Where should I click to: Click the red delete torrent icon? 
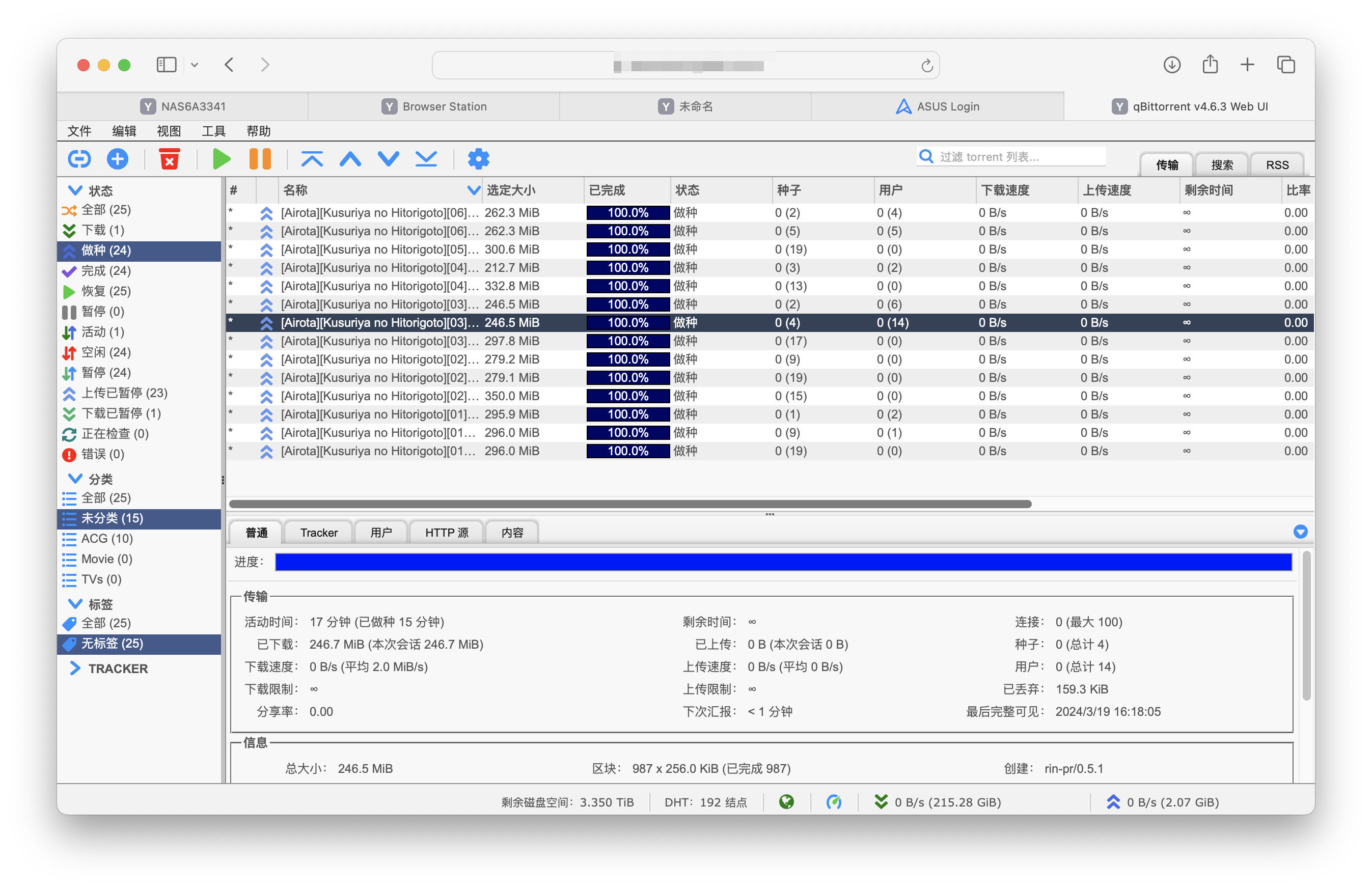coord(170,158)
